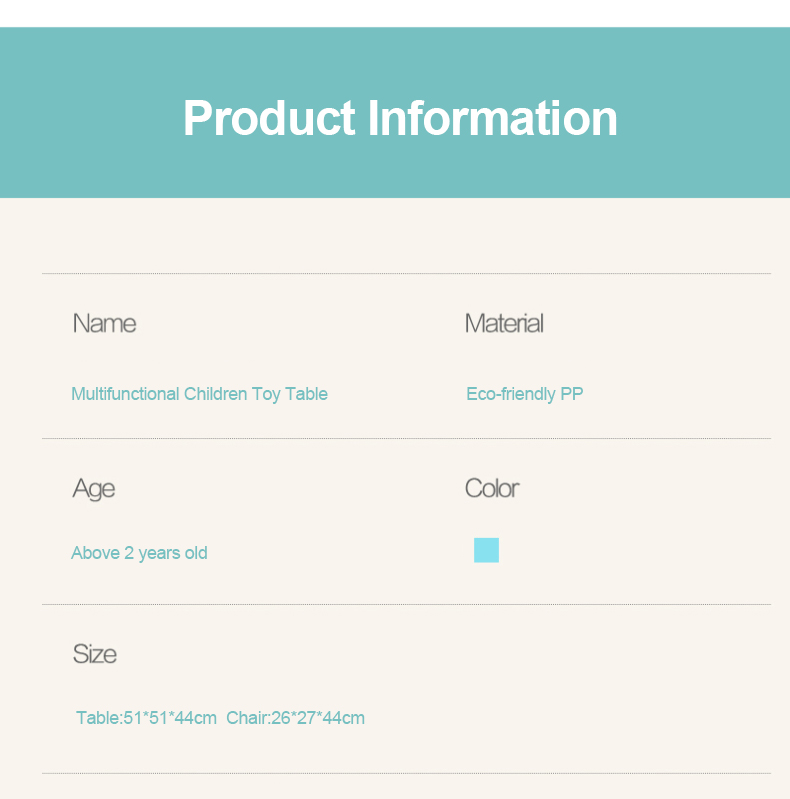Click the word "Product" in the heading

coord(269,118)
